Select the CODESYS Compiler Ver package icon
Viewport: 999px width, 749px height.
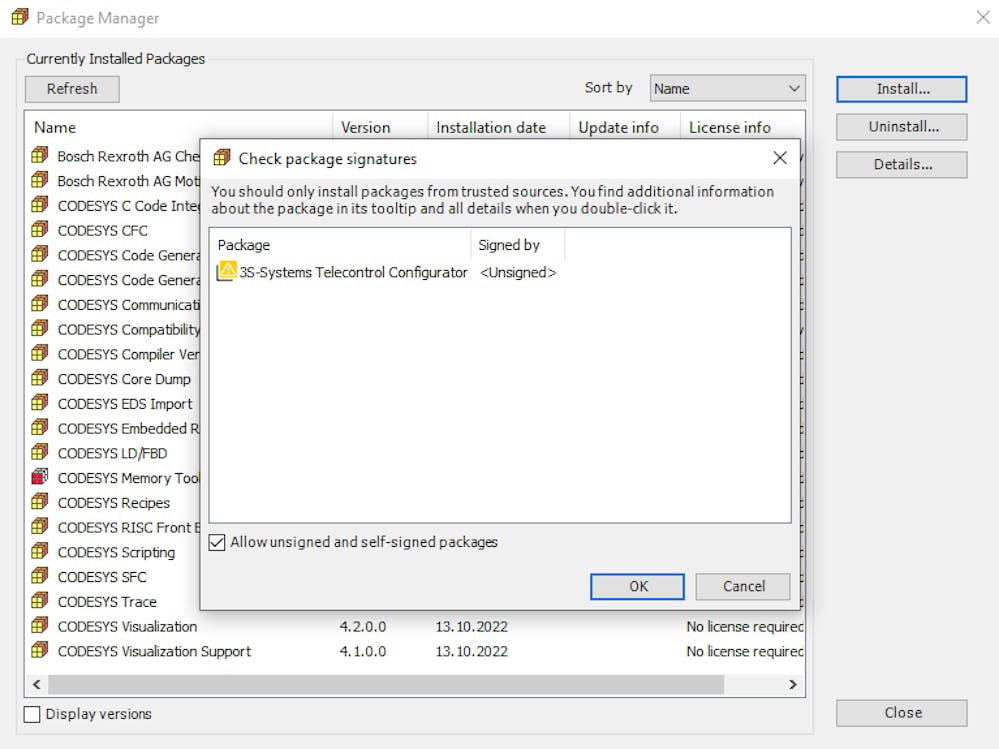[40, 353]
